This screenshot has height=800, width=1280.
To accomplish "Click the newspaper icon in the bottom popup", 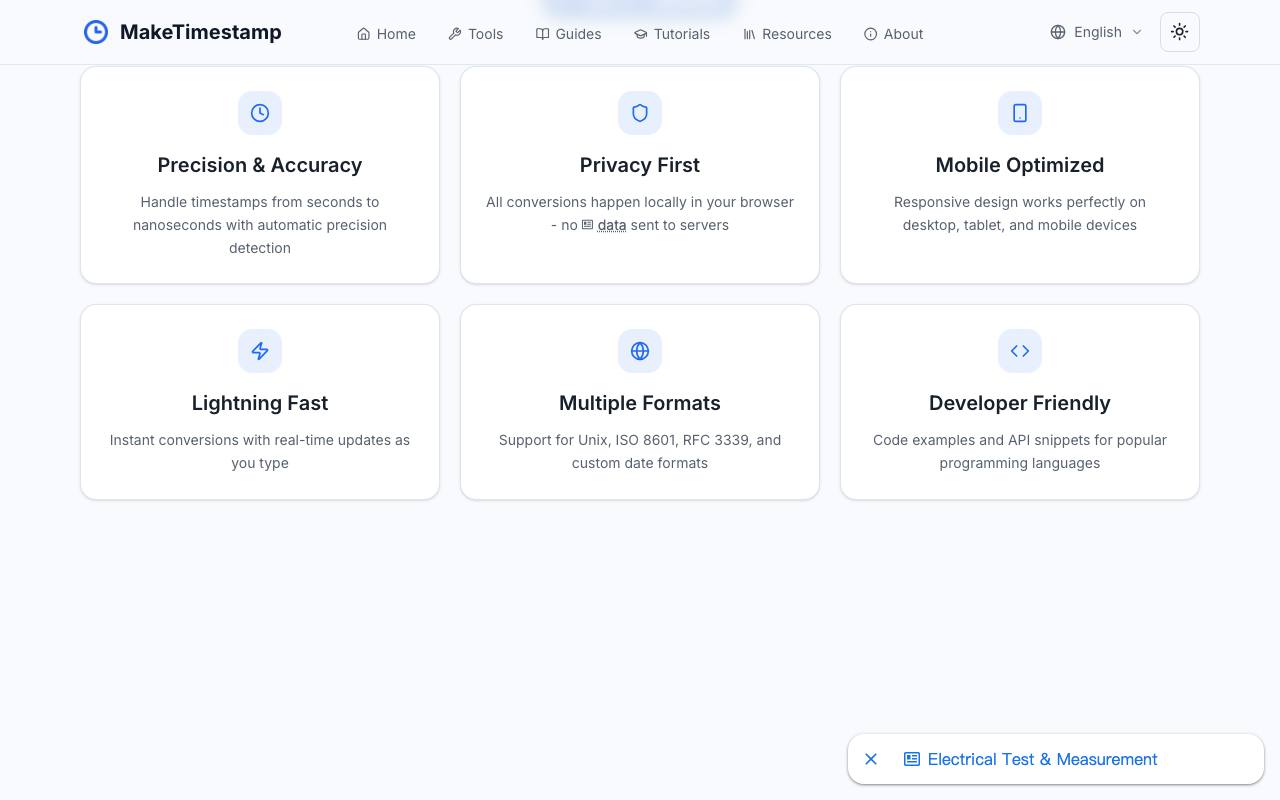I will pos(912,759).
